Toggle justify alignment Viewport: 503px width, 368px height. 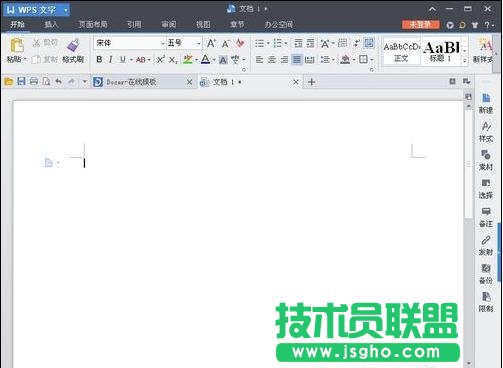coord(296,60)
